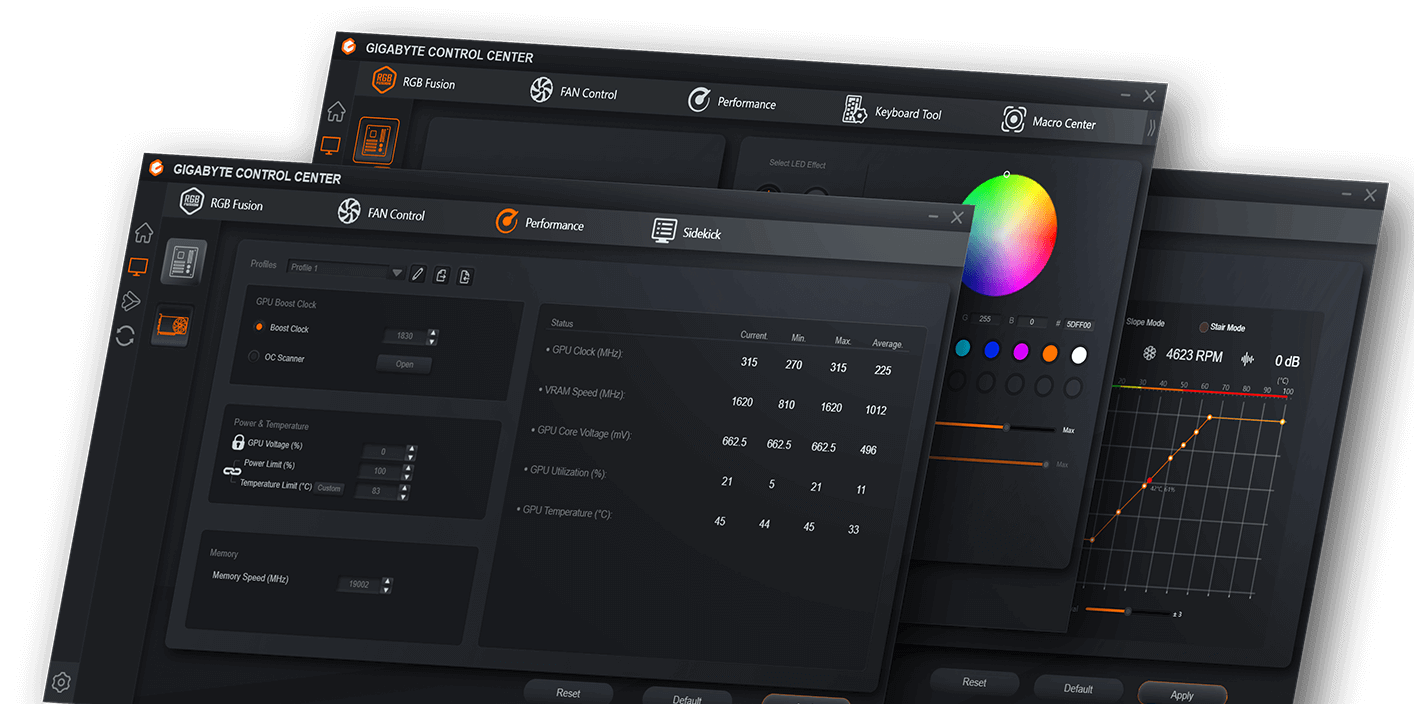The image size is (1414, 704).
Task: Apply the fan control settings
Action: pyautogui.click(x=1182, y=695)
